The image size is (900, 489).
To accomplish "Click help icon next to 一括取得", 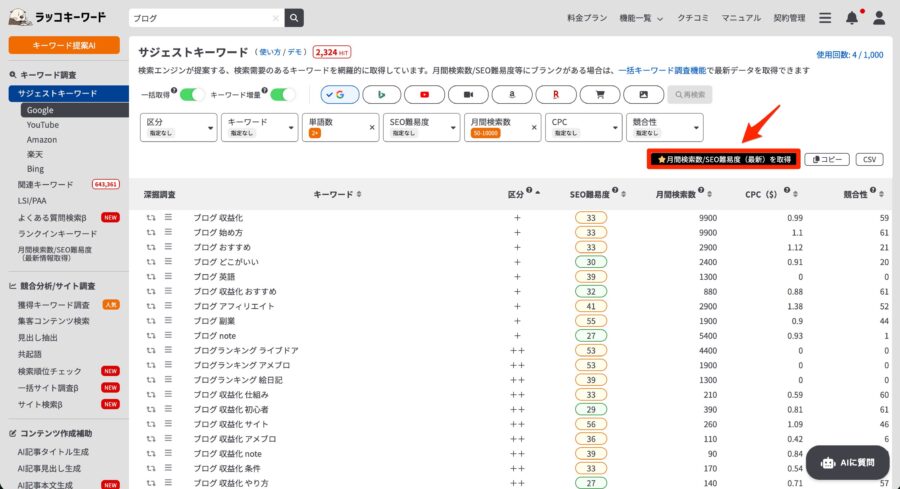I will [174, 90].
